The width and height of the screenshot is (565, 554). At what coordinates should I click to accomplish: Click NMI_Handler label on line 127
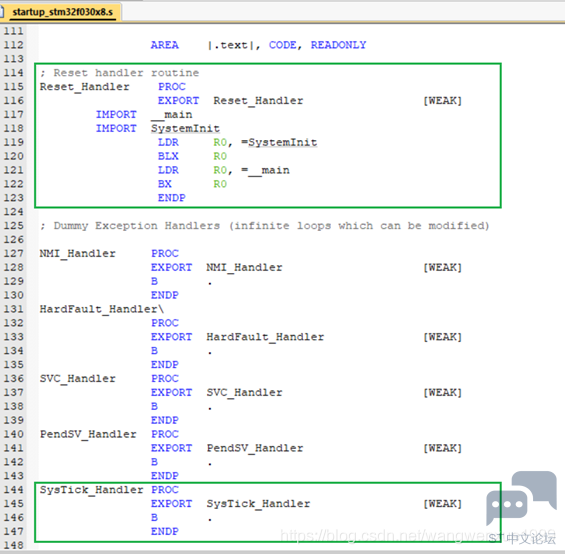[78, 254]
